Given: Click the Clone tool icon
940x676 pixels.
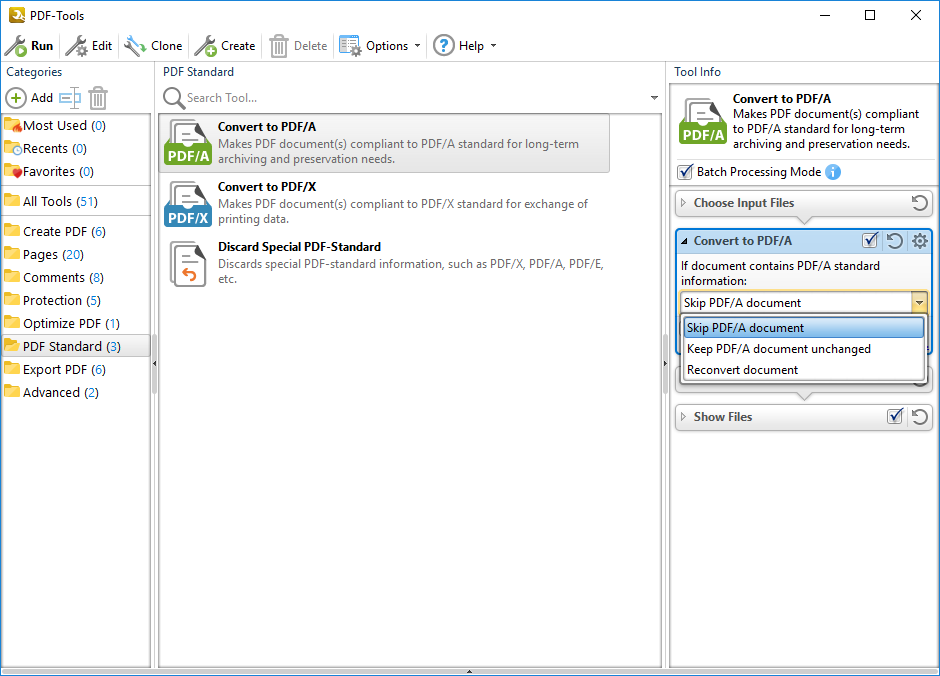Looking at the screenshot, I should [135, 46].
